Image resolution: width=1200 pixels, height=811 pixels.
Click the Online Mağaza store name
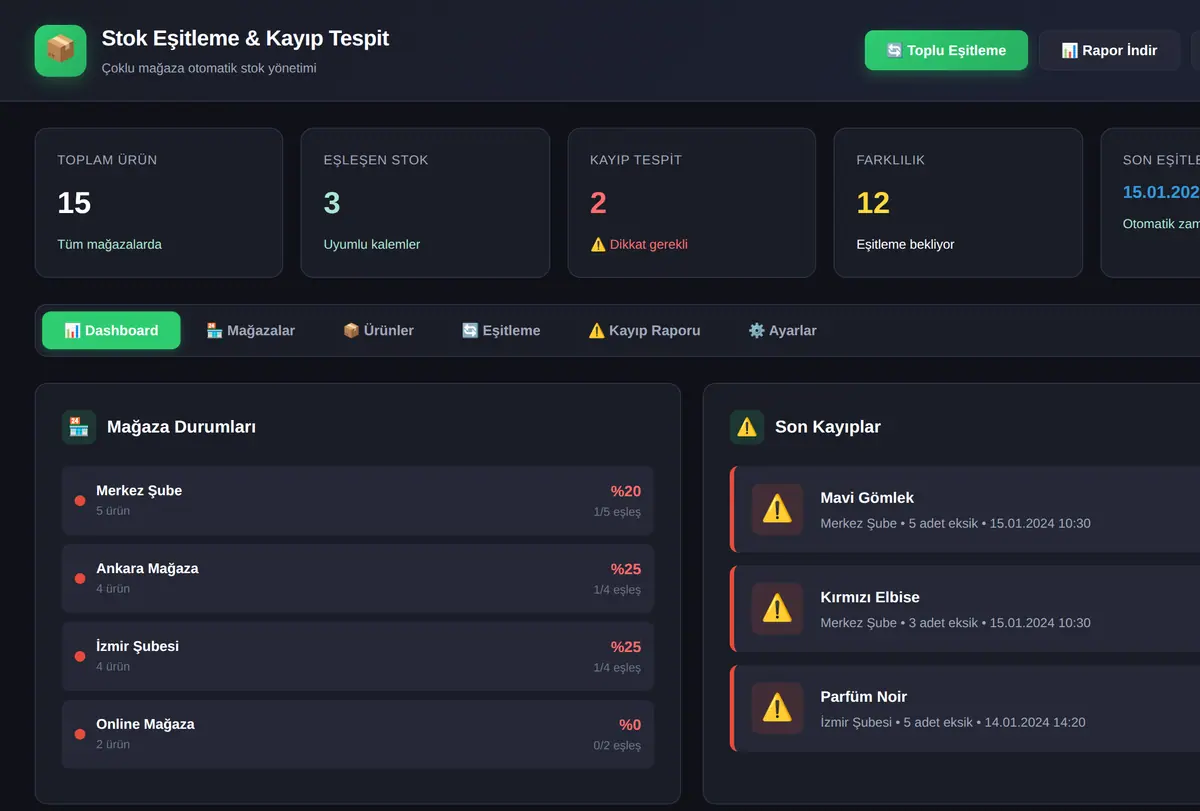[x=145, y=724]
